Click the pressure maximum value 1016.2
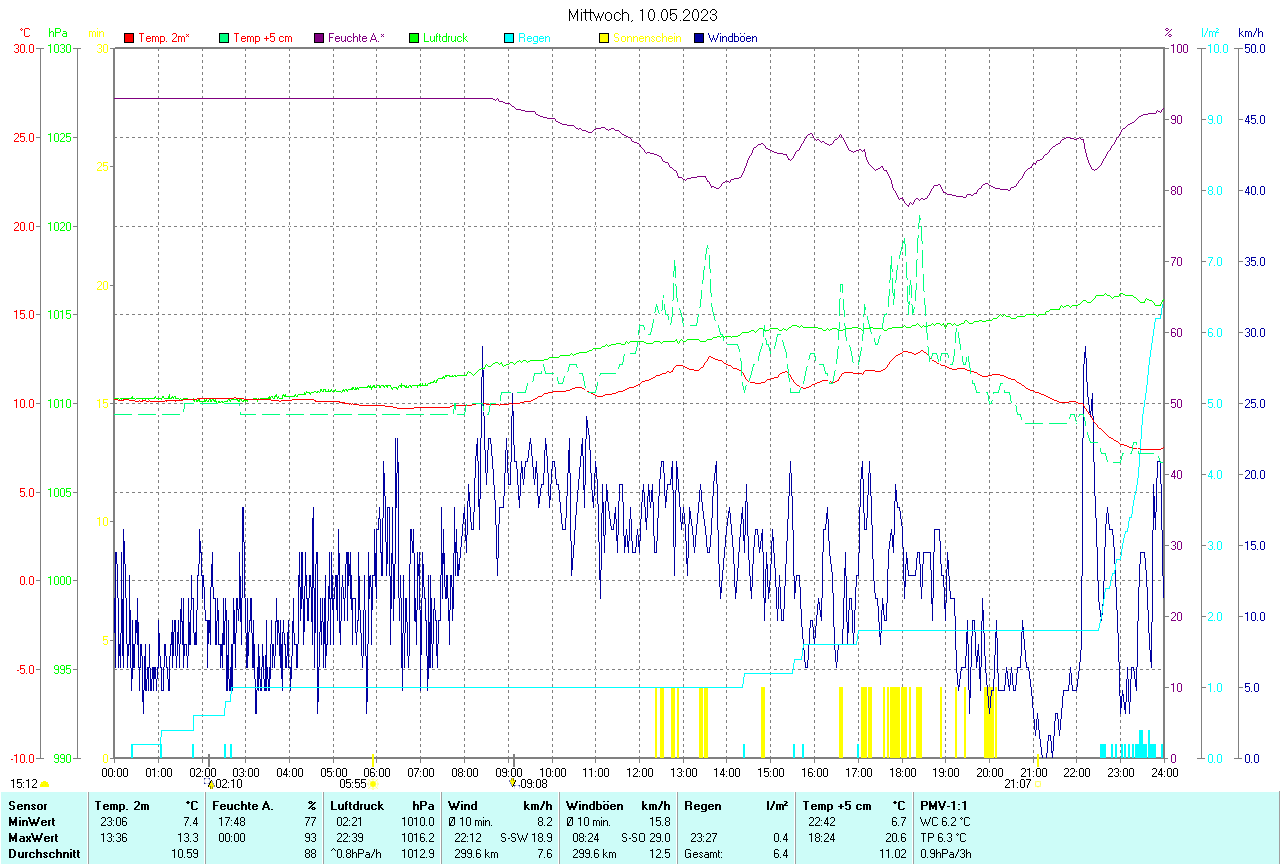Image resolution: width=1280 pixels, height=864 pixels. point(418,838)
